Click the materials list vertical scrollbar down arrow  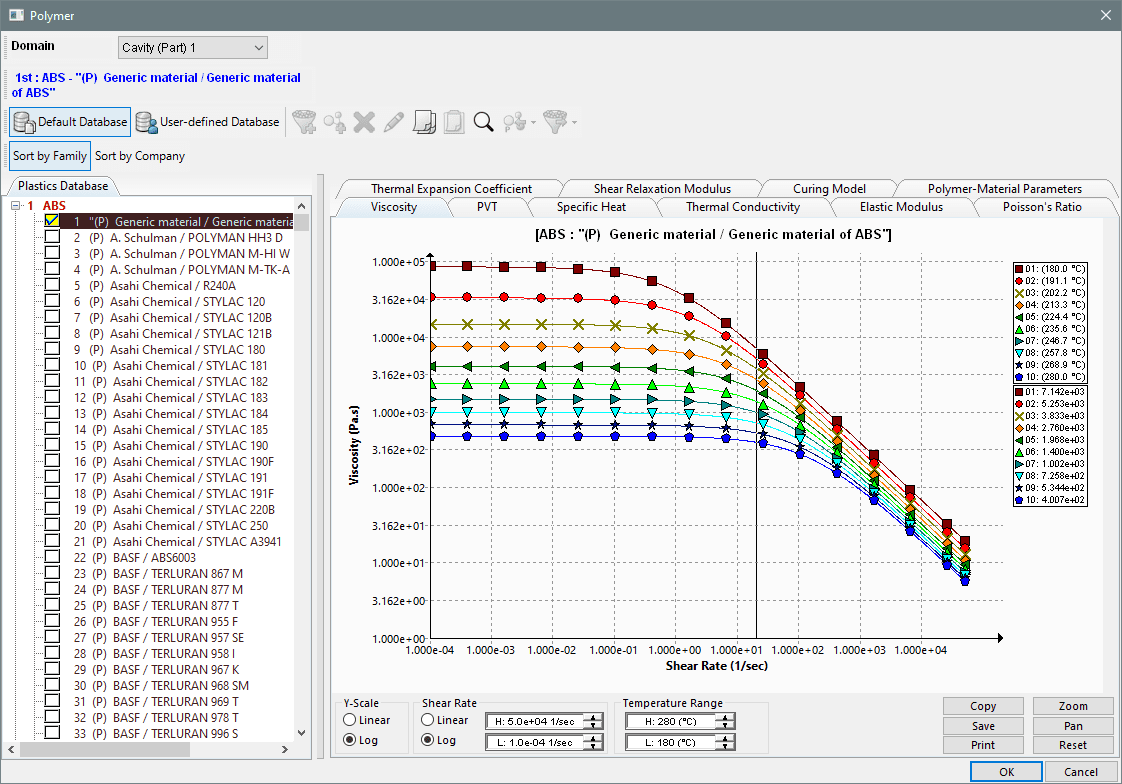coord(301,733)
